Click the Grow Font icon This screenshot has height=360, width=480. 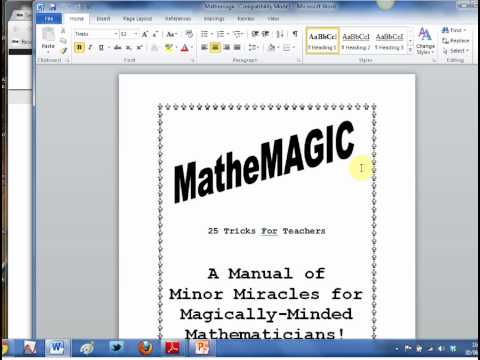tap(145, 34)
